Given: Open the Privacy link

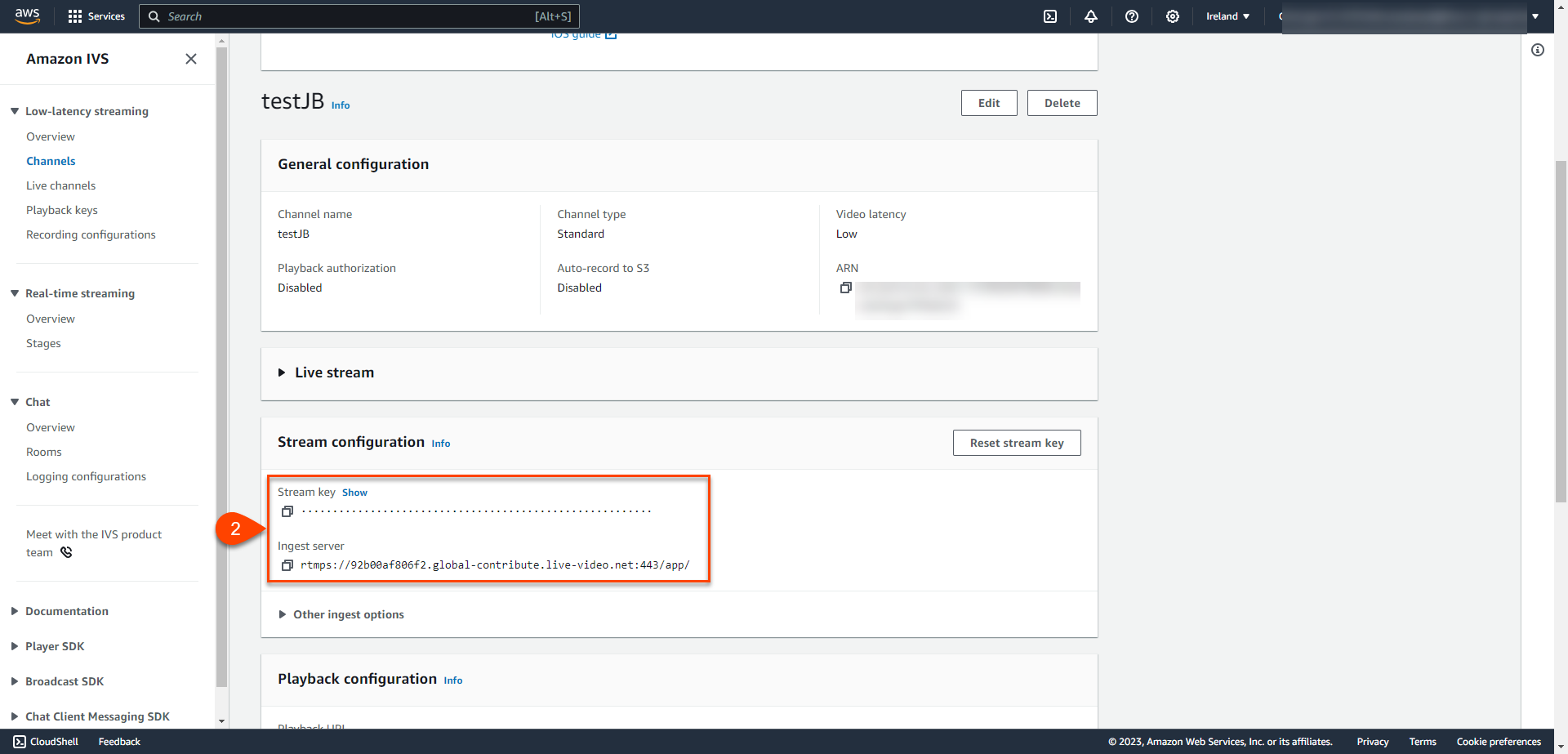Looking at the screenshot, I should 1373,742.
